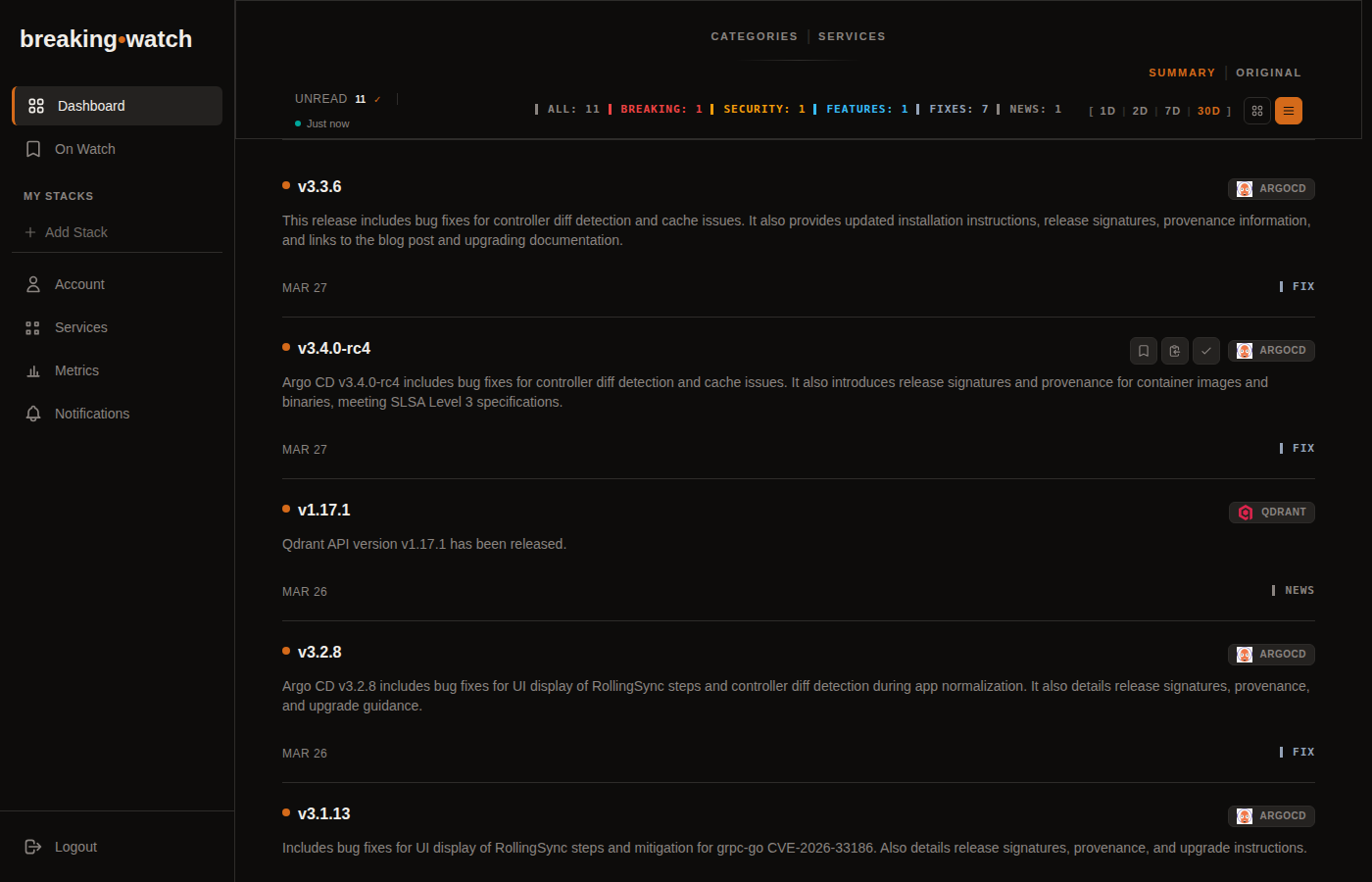Click the FIX tag on v3.4.0-rc4

[x=1298, y=448]
